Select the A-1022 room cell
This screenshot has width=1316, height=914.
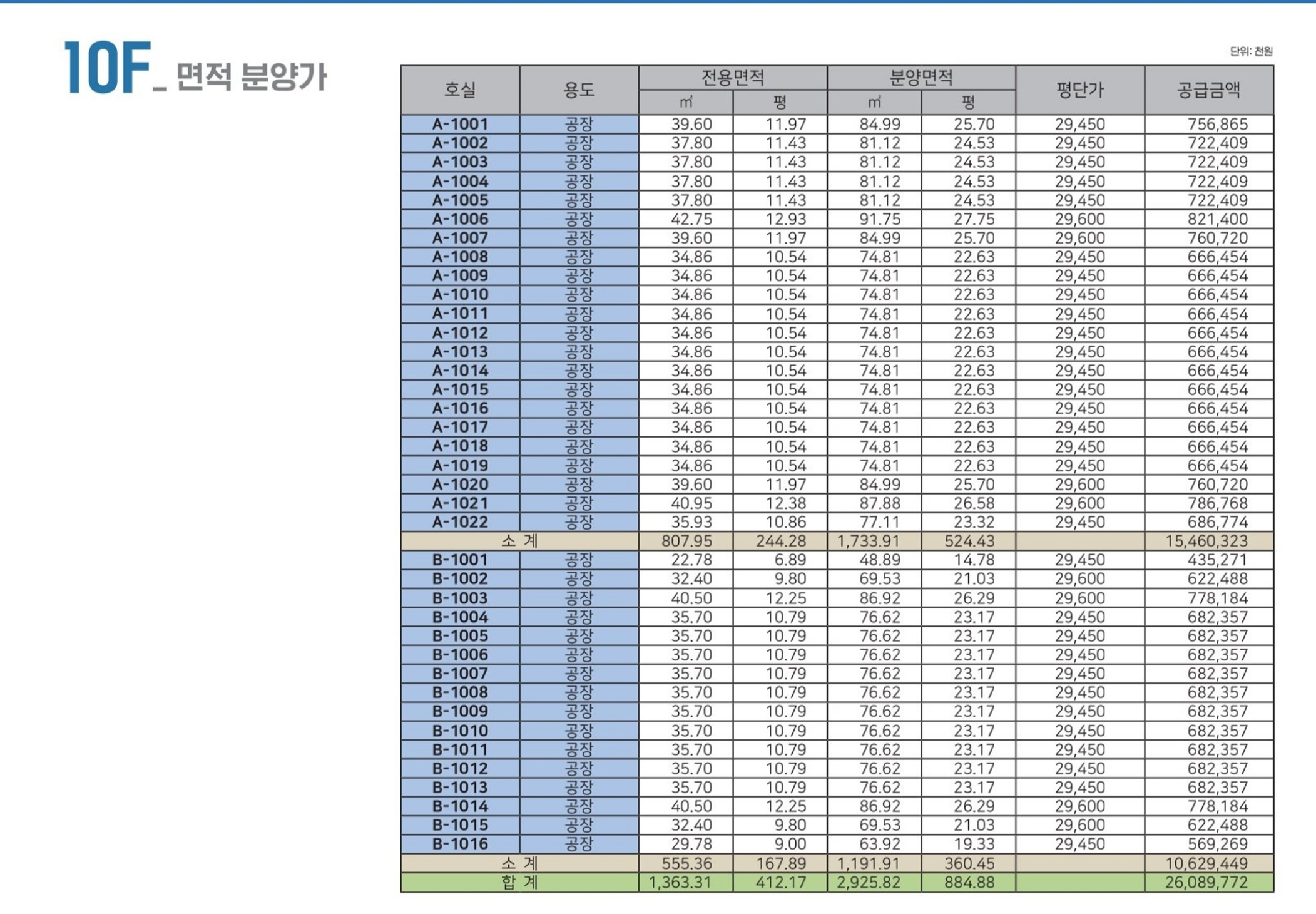[x=460, y=522]
